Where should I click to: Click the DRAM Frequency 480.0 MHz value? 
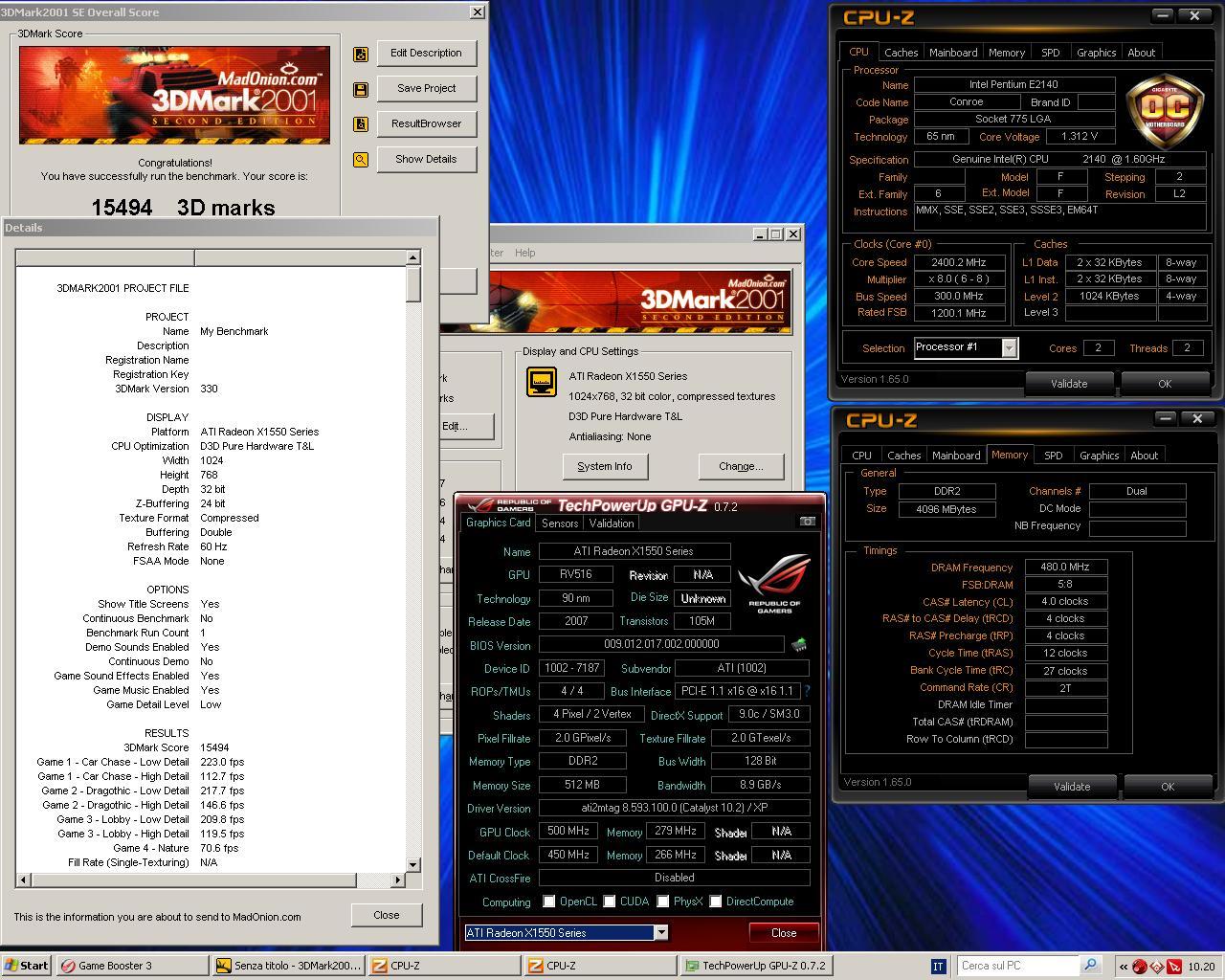[1066, 568]
